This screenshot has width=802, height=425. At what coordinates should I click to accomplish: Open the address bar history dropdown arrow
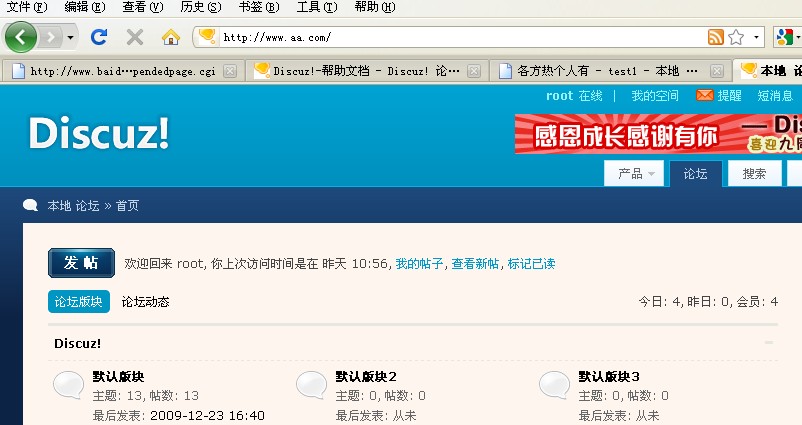coord(756,37)
